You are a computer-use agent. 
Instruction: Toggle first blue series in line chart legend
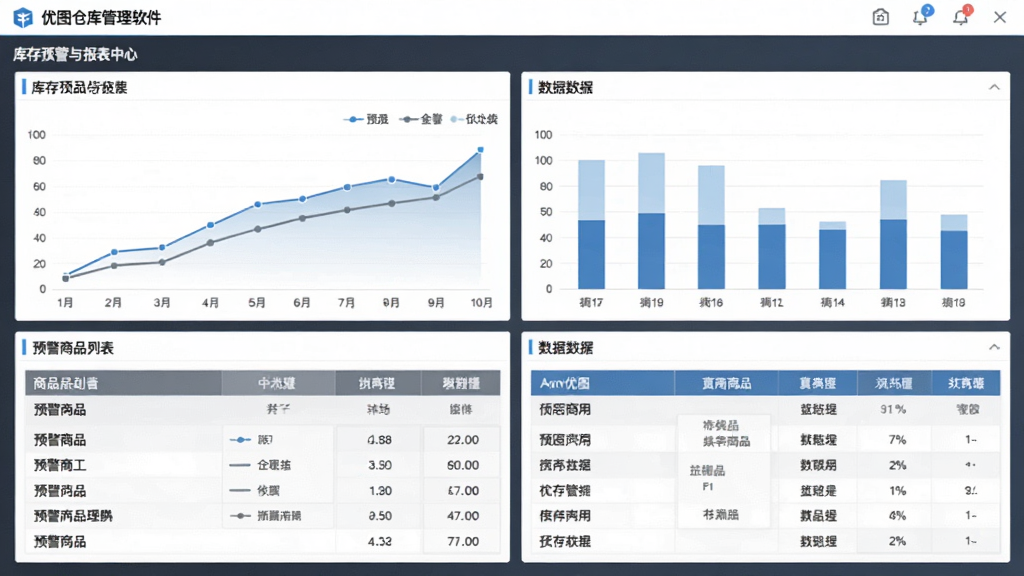coord(366,119)
